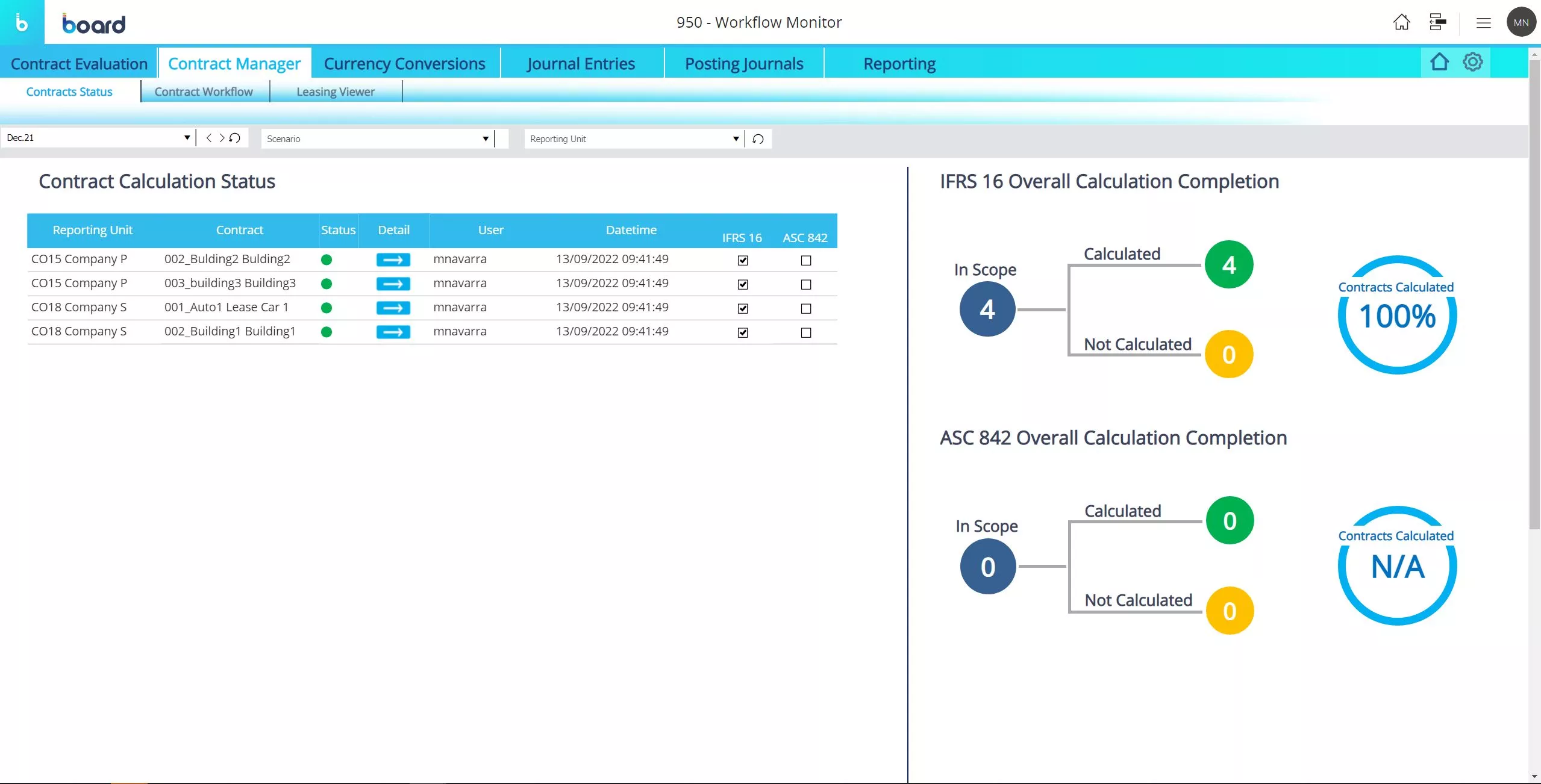Toggle IFRS 16 checkbox for Bulding2 contract
The height and width of the screenshot is (784, 1541).
743,260
